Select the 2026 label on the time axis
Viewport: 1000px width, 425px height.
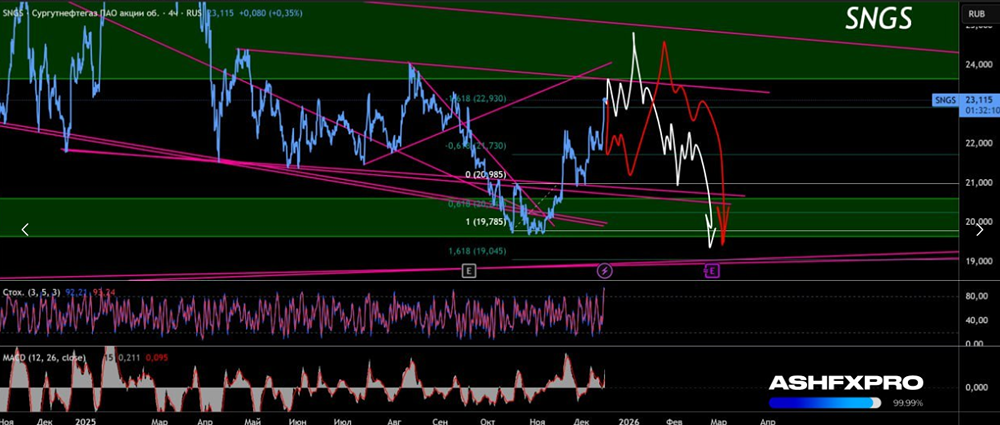point(628,421)
